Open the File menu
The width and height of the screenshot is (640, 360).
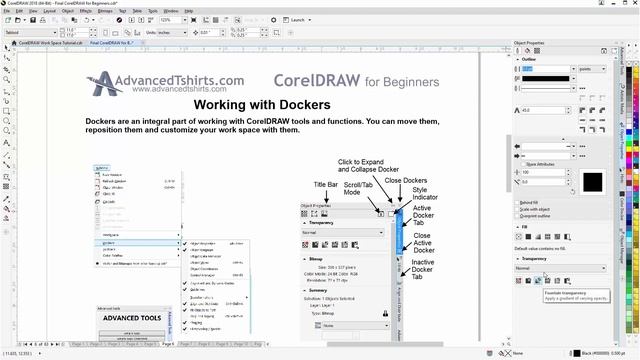pos(7,11)
